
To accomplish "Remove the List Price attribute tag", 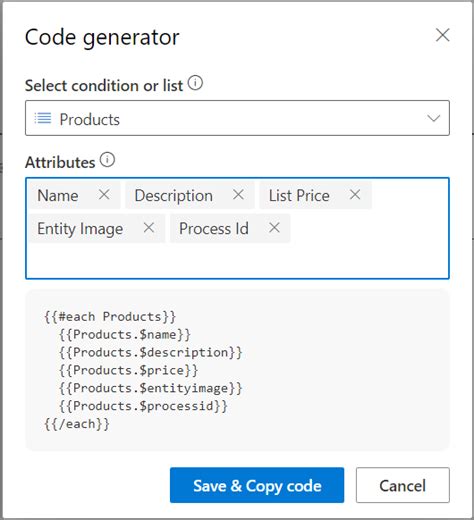I will pos(355,194).
